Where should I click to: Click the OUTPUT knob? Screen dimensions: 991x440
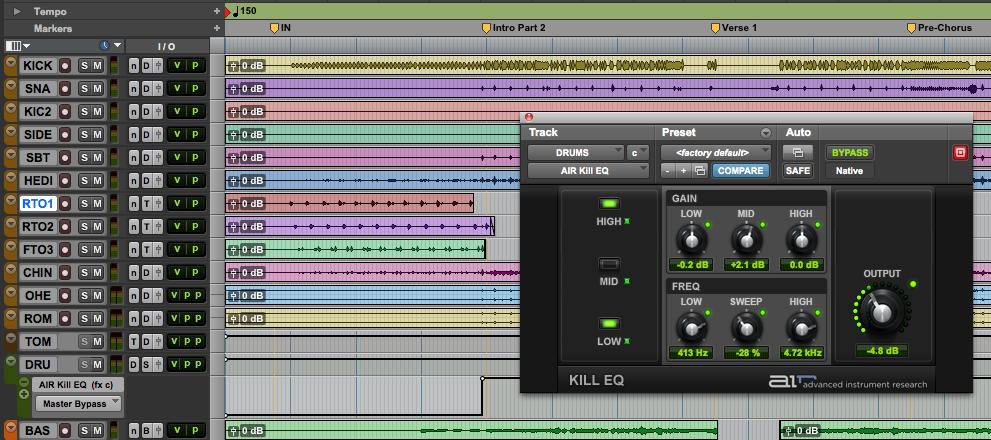click(882, 310)
